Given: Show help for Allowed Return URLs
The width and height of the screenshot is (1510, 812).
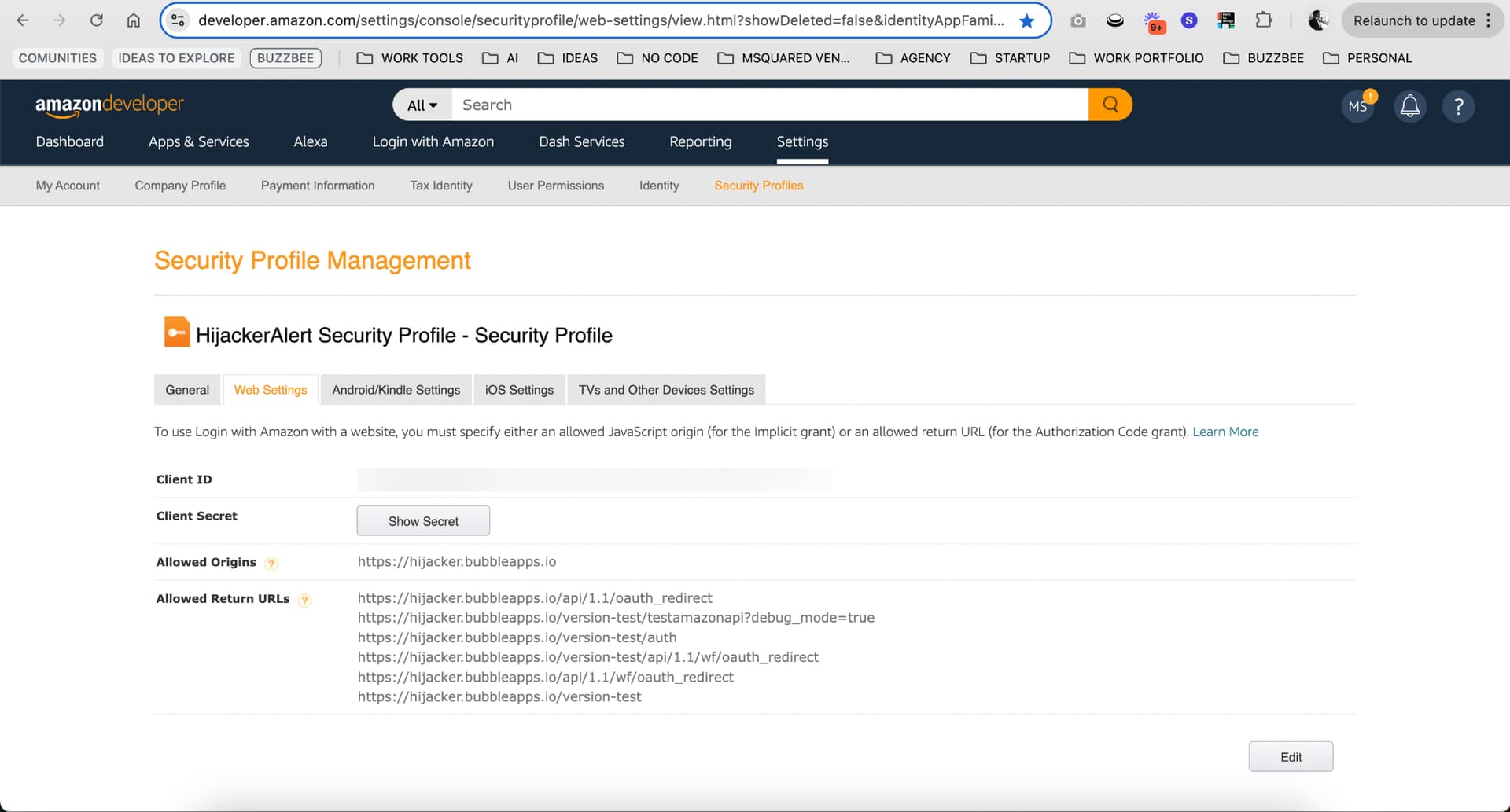Looking at the screenshot, I should coord(304,601).
